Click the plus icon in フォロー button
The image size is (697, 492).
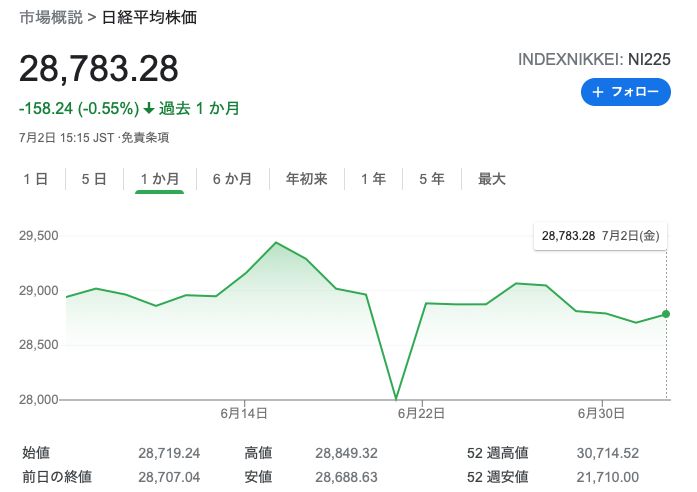tap(598, 92)
